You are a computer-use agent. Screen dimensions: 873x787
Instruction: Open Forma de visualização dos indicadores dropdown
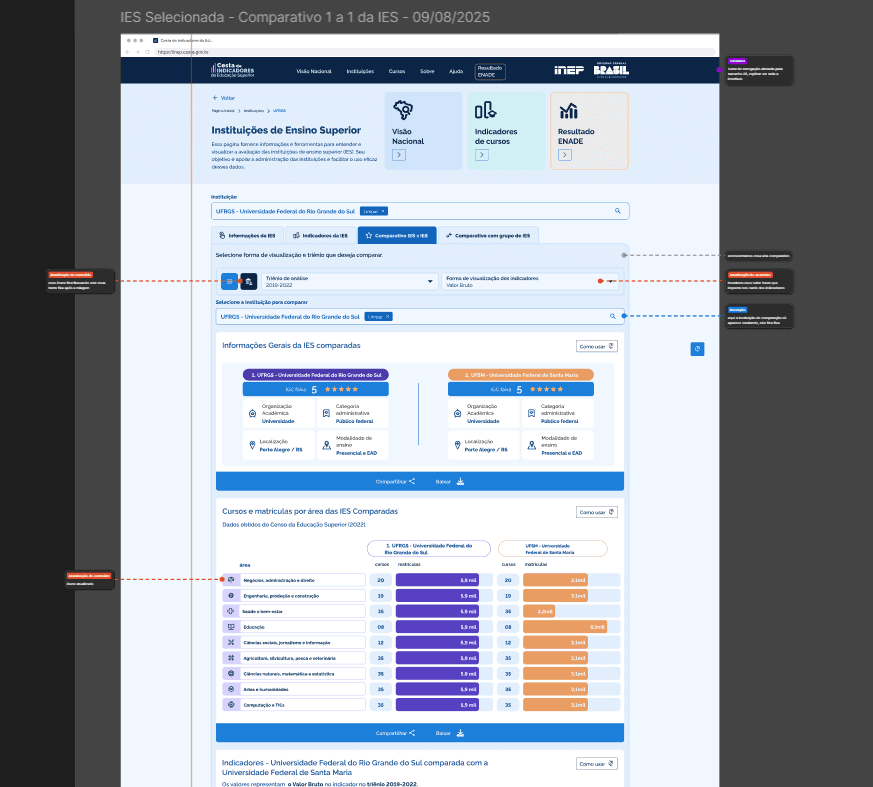coord(531,282)
